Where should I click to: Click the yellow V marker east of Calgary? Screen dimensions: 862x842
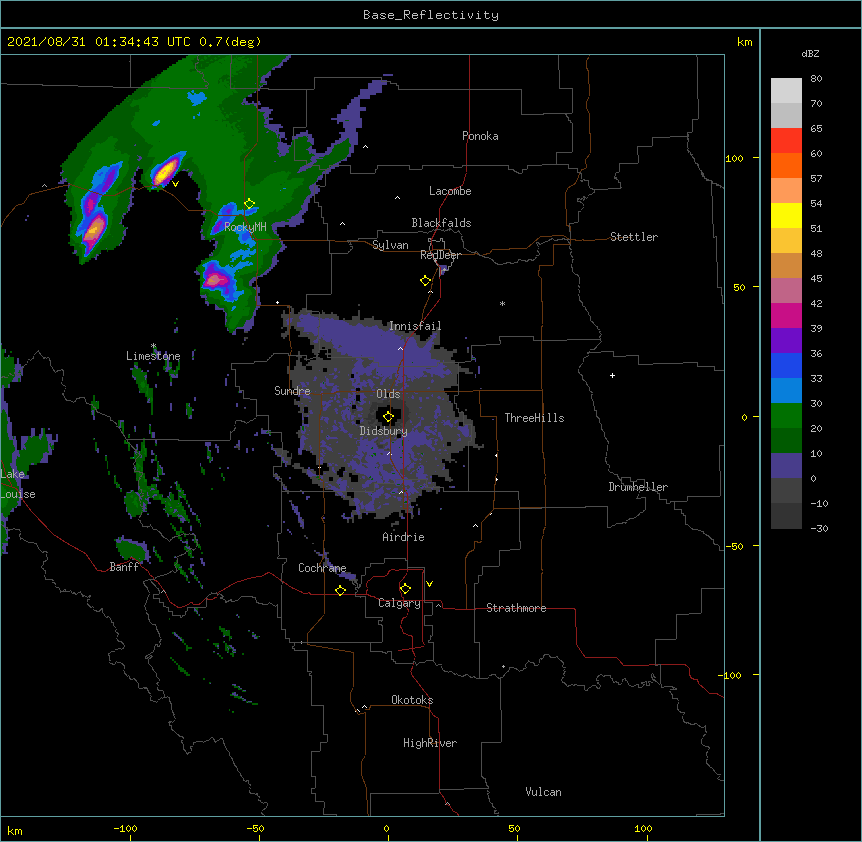[429, 584]
